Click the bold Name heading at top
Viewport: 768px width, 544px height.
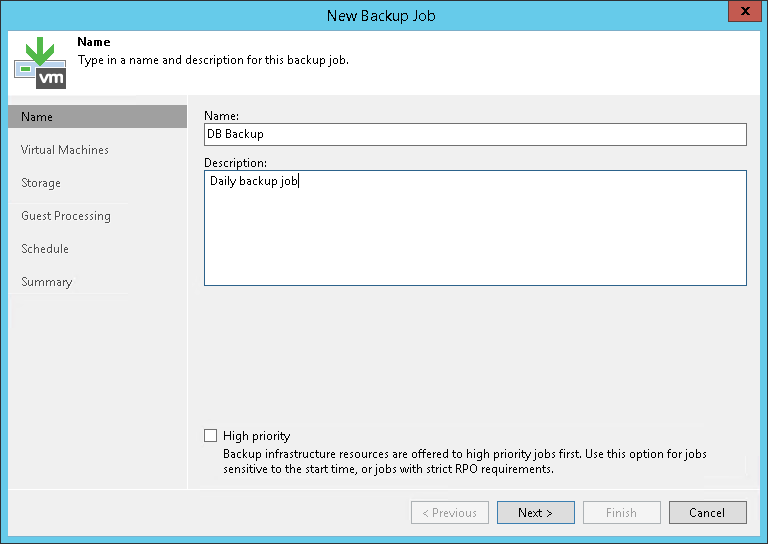click(94, 43)
